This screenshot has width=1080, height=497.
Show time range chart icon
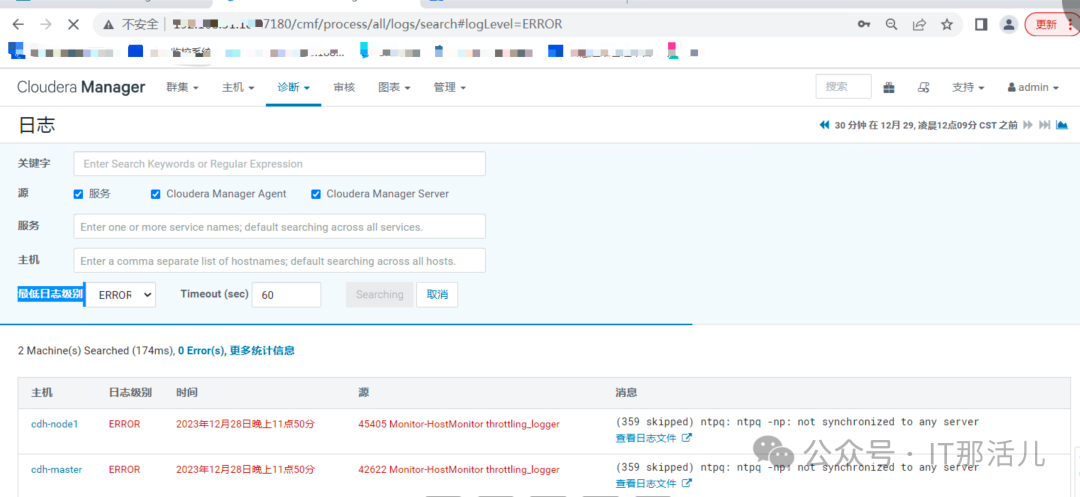click(x=1061, y=125)
